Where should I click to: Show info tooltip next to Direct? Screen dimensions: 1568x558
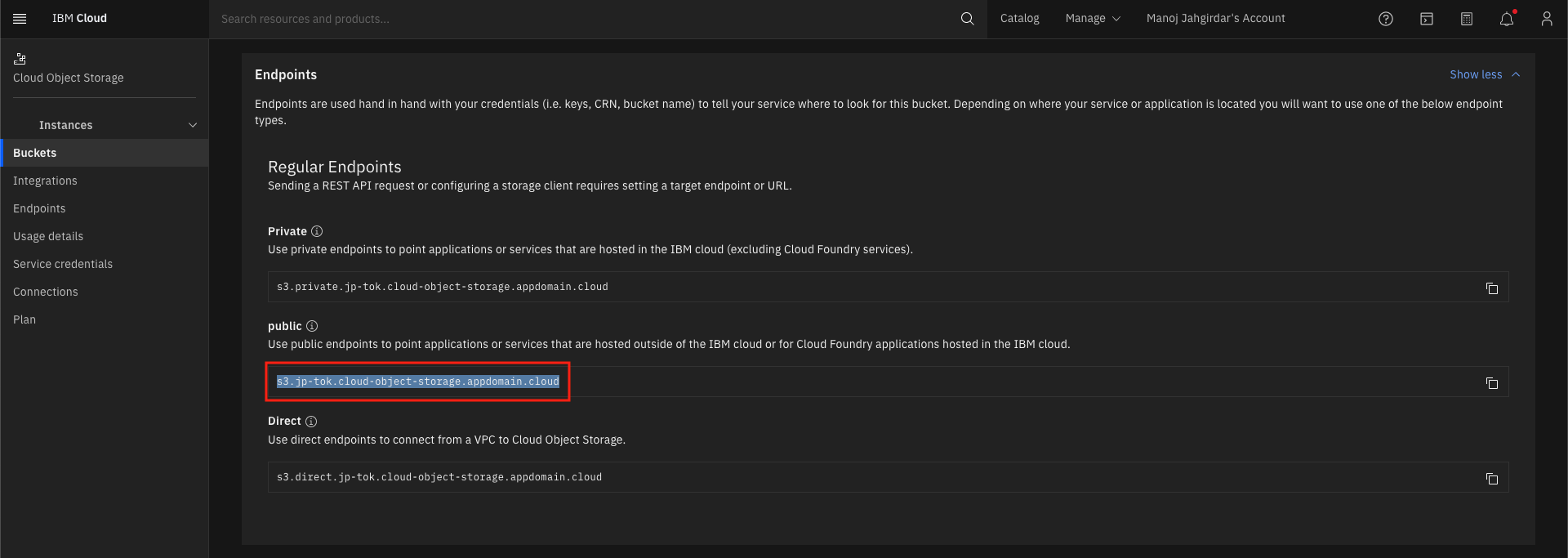coord(311,422)
